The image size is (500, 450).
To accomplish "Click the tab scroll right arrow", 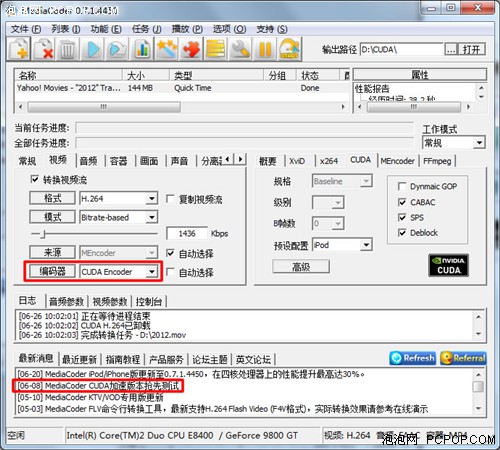I will tap(240, 159).
